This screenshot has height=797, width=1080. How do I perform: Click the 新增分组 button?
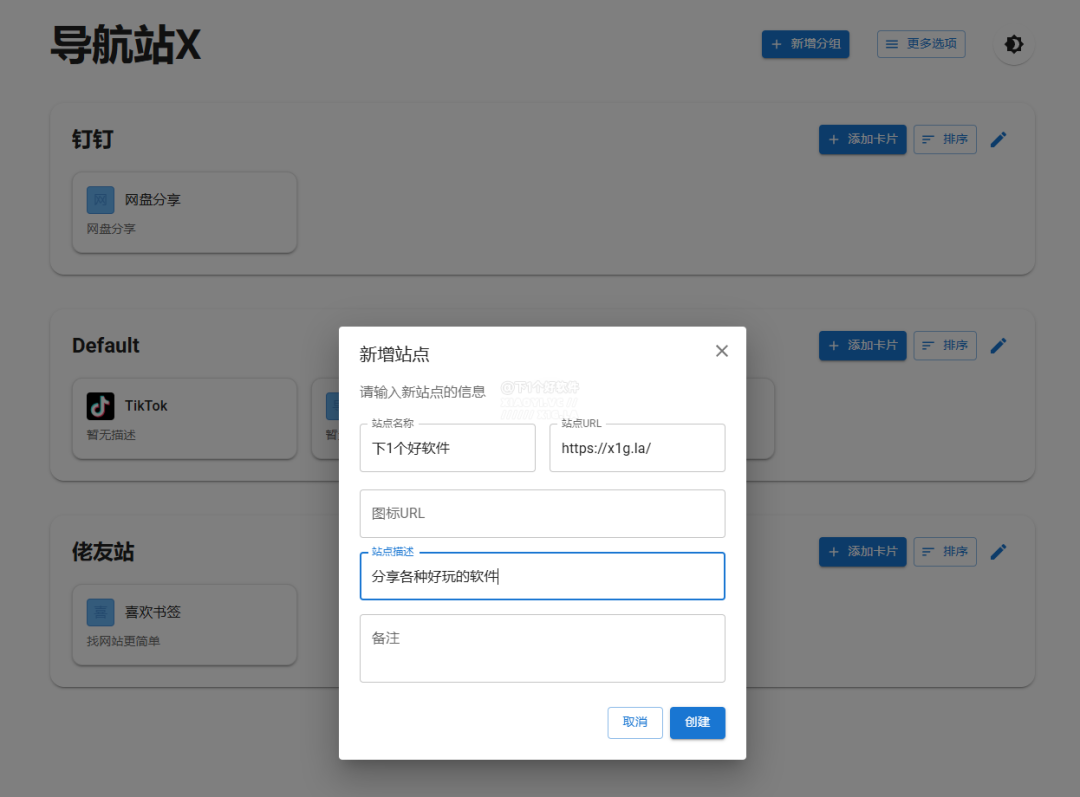click(x=805, y=44)
